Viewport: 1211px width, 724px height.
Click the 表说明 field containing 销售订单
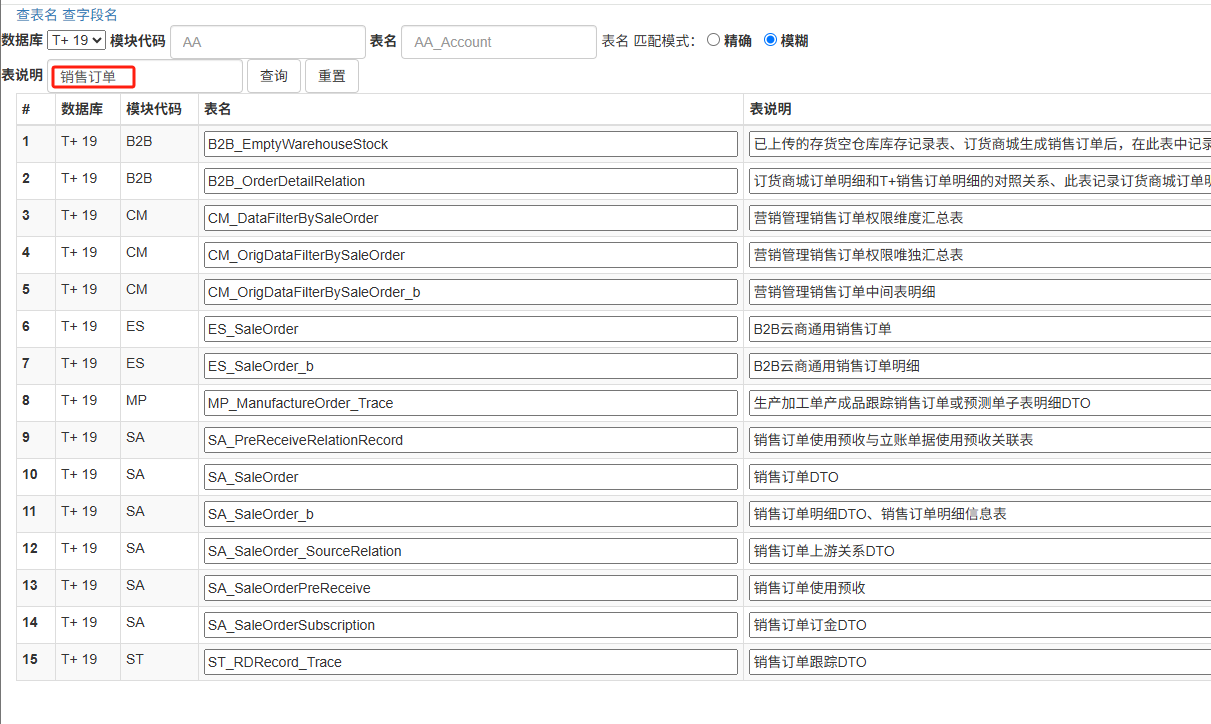(145, 76)
